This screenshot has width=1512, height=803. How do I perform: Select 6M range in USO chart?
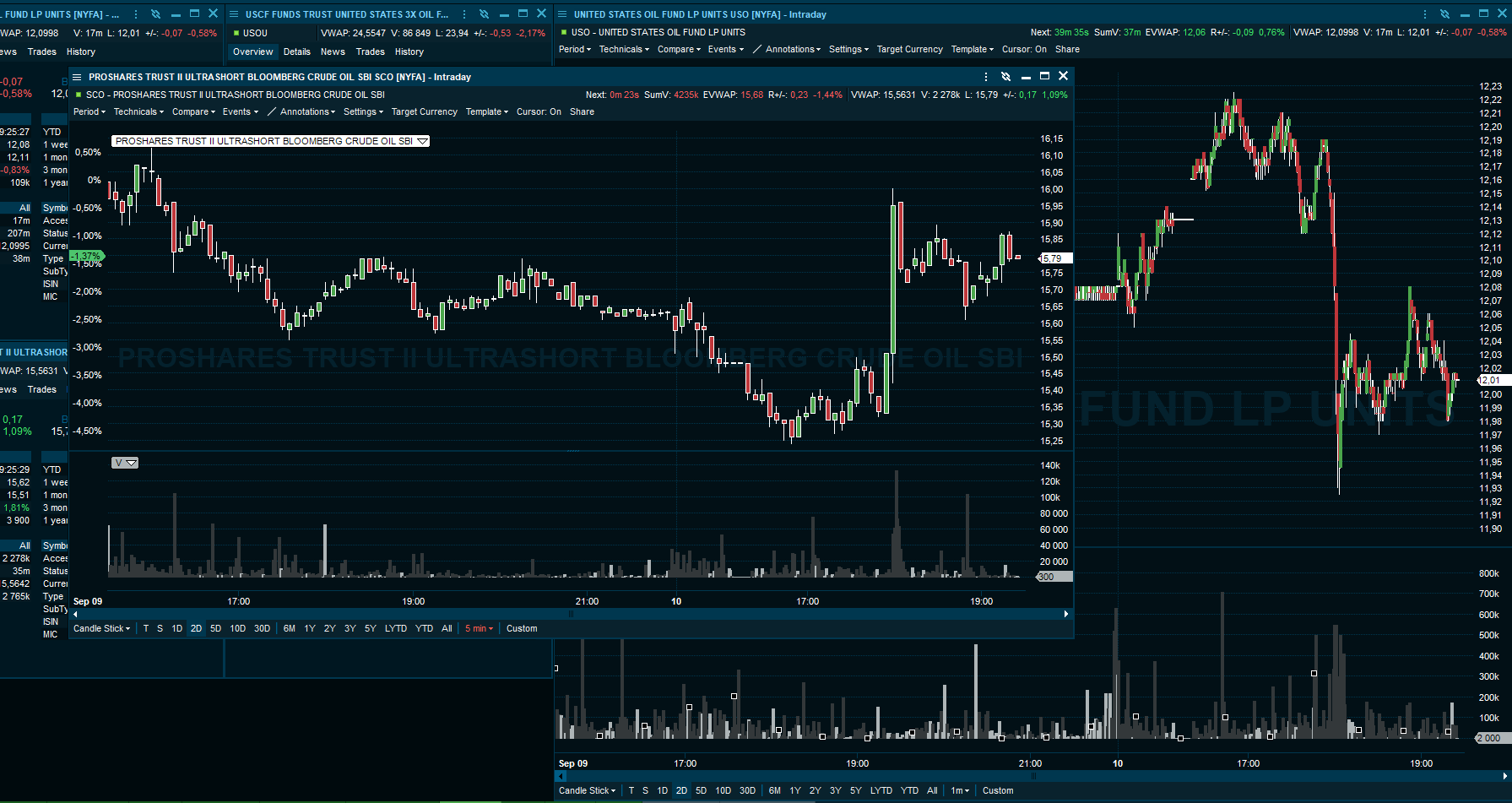tap(775, 790)
